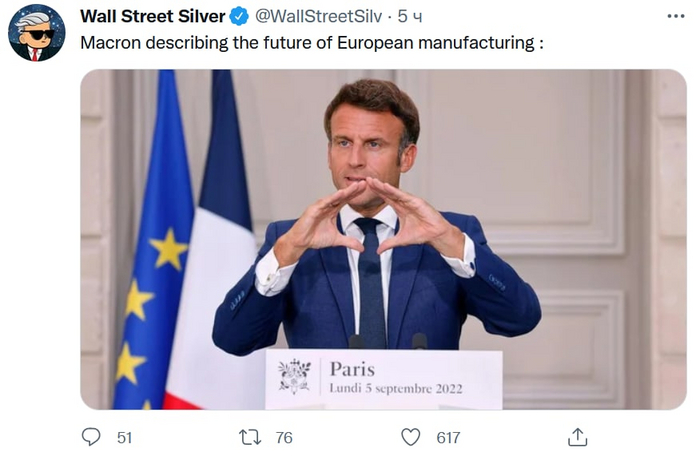700x456 pixels.
Task: Open the tweet via the 5 ч timestamp
Action: pos(410,17)
